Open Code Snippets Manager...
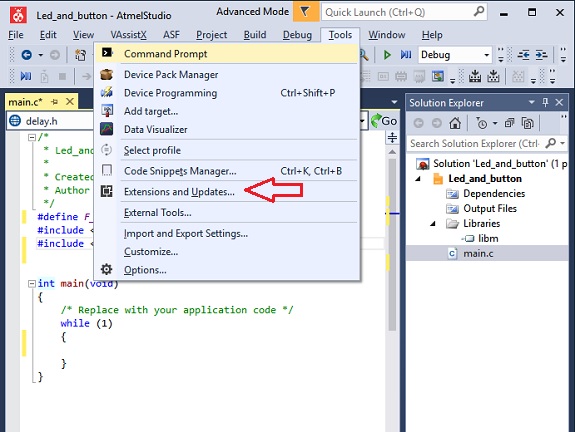The width and height of the screenshot is (575, 432). point(227,171)
